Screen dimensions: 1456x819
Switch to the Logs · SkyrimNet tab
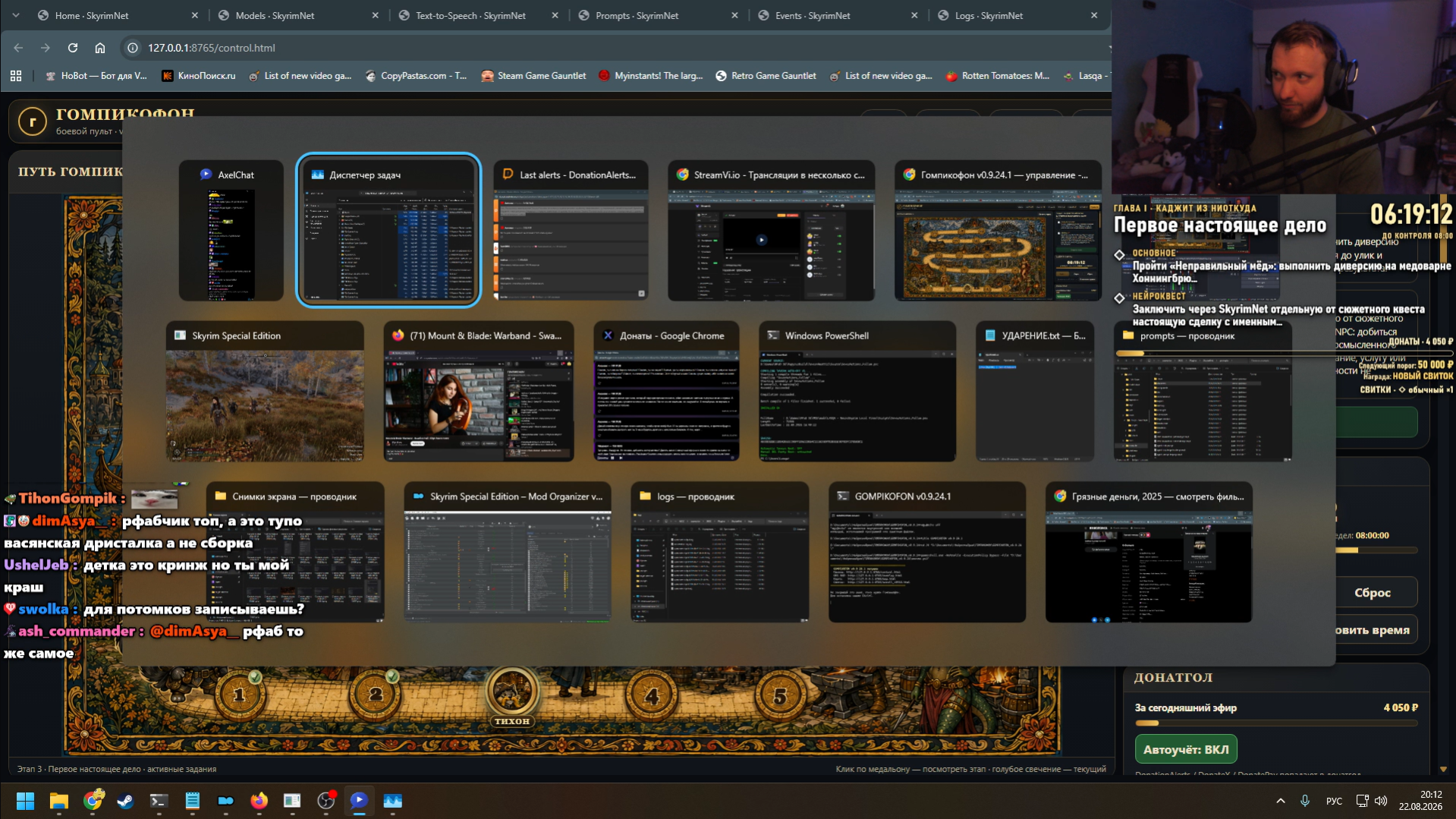[x=1017, y=15]
